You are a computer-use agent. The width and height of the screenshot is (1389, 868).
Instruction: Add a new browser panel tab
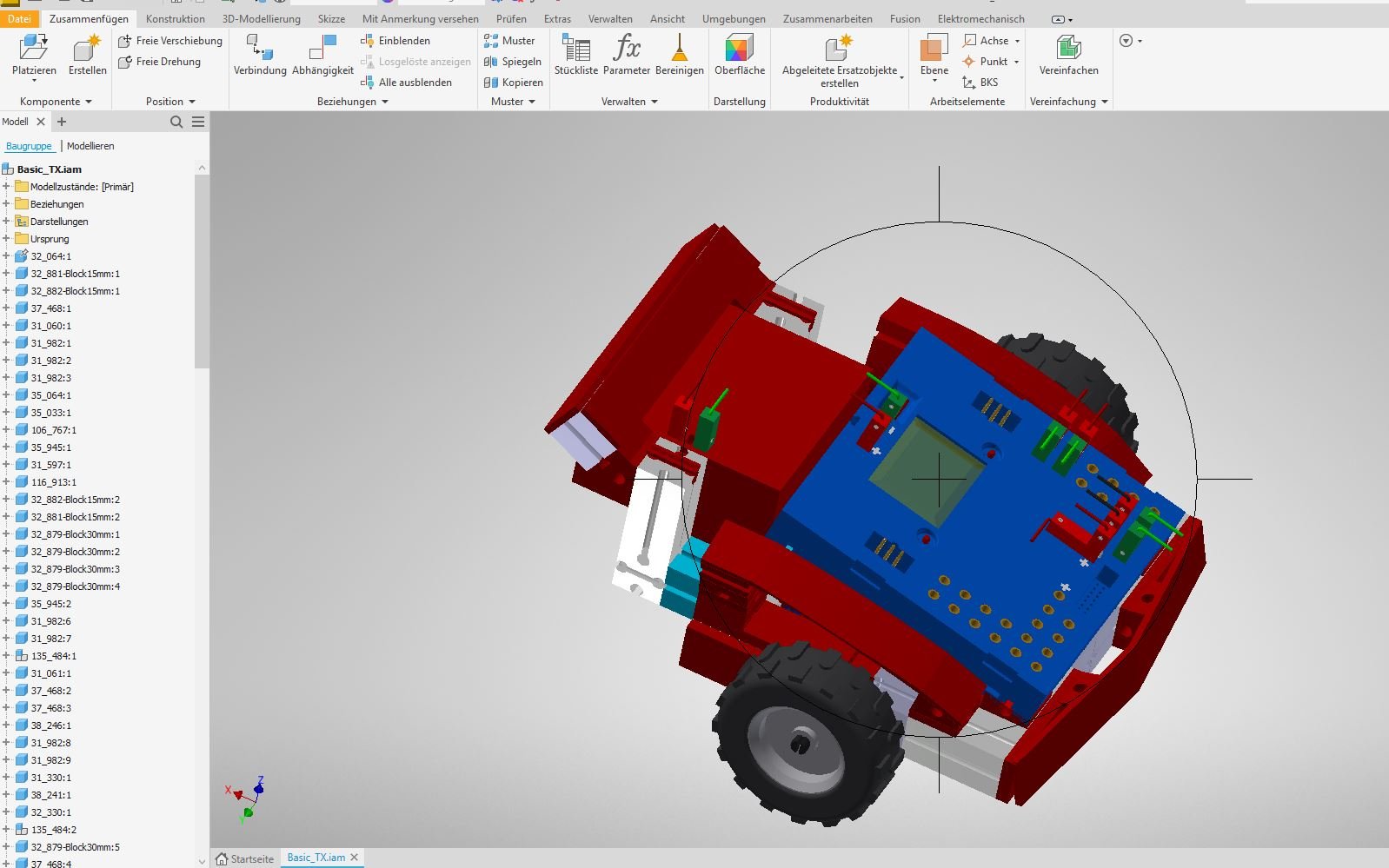[62, 122]
